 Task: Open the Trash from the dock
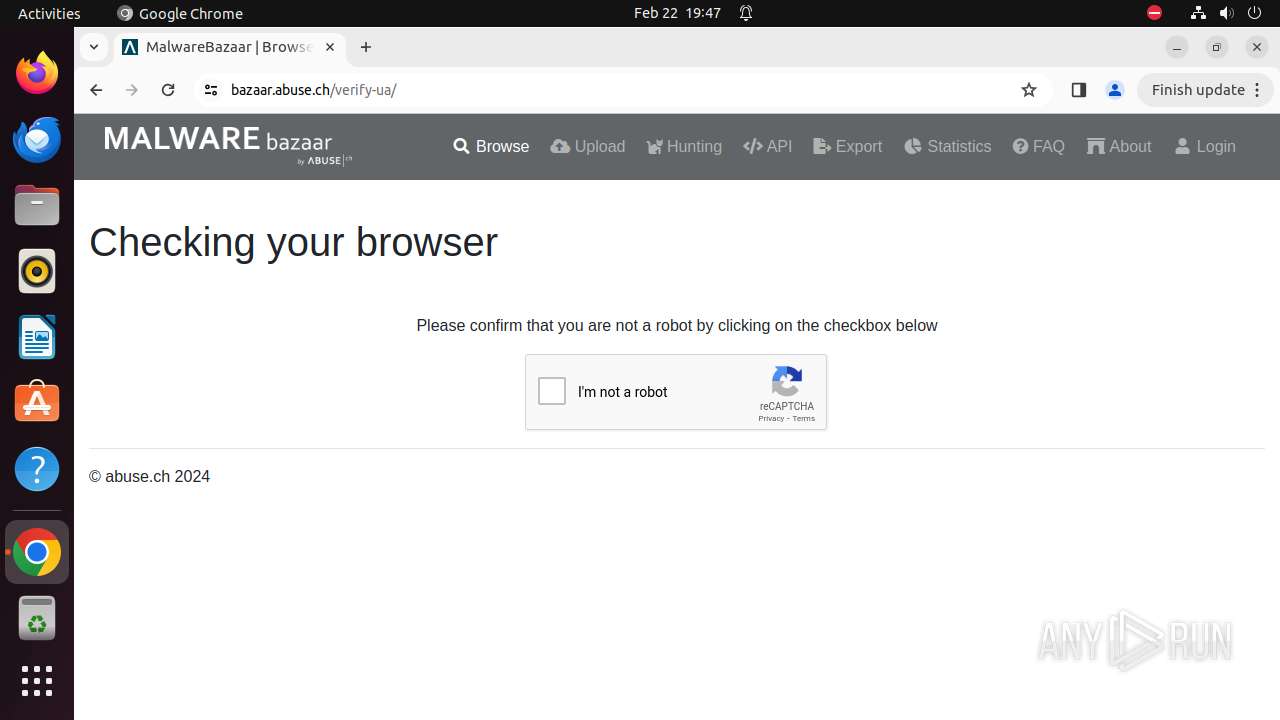(37, 618)
